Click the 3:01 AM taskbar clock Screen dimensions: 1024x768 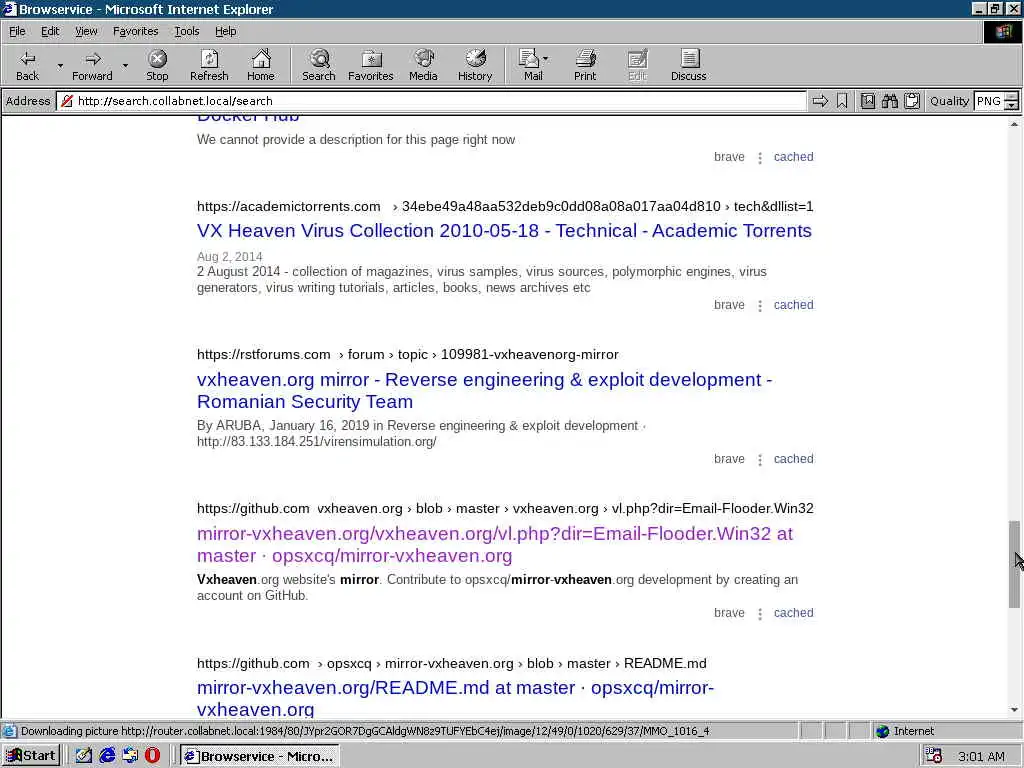[981, 756]
